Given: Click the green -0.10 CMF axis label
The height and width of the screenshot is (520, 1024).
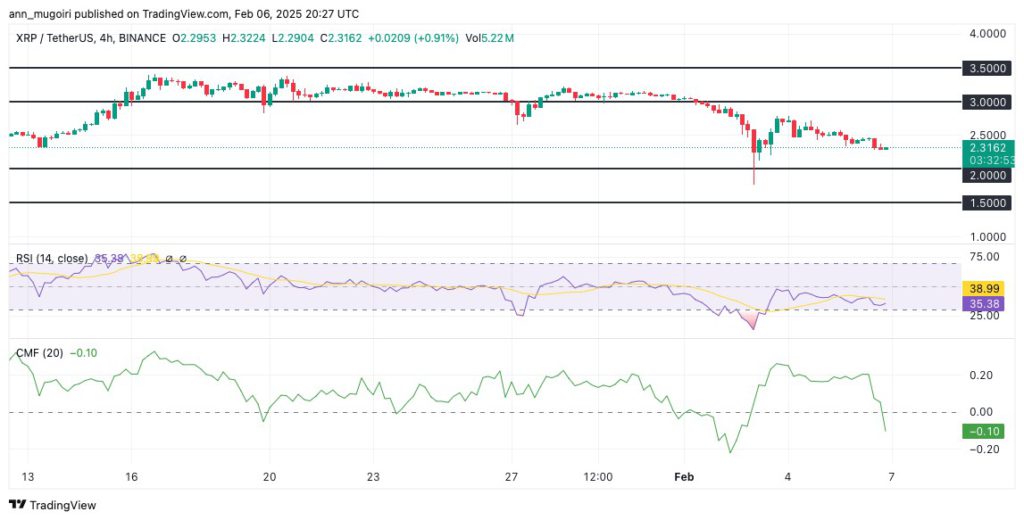Looking at the screenshot, I should pyautogui.click(x=984, y=432).
